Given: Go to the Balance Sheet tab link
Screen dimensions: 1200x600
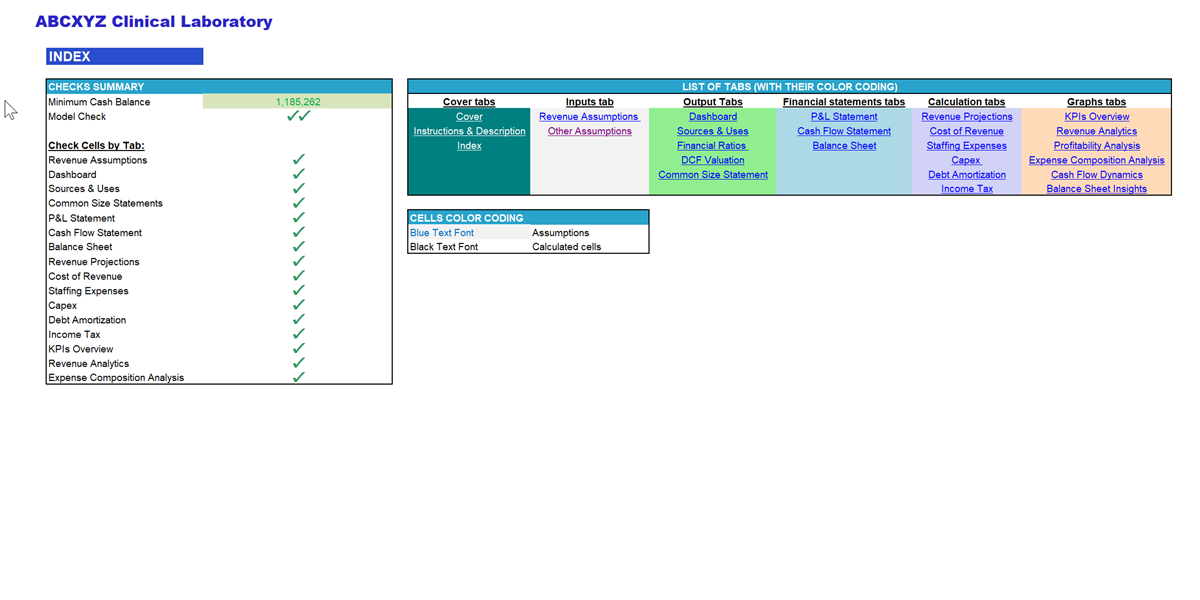Looking at the screenshot, I should [x=844, y=145].
